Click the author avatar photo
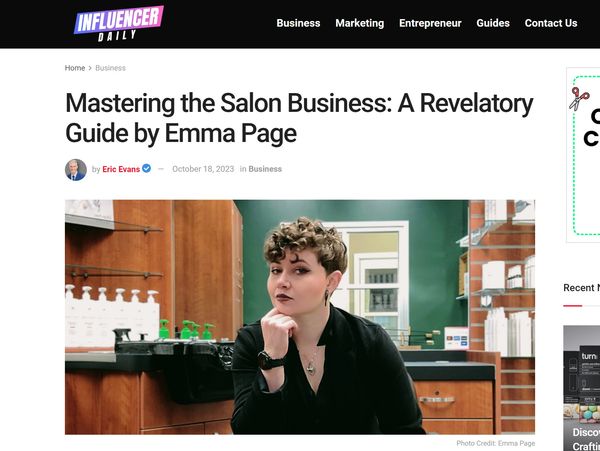 pos(76,169)
